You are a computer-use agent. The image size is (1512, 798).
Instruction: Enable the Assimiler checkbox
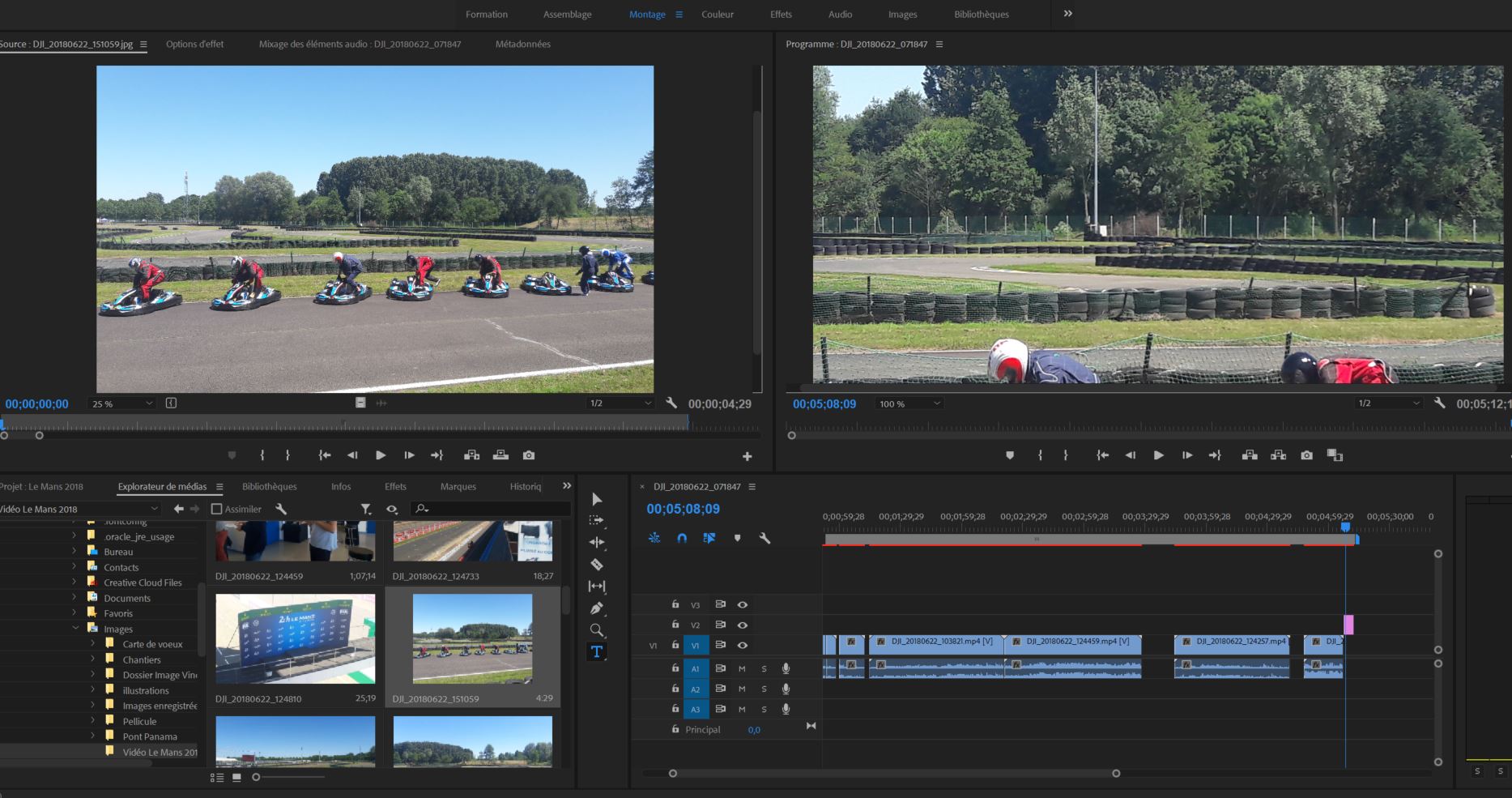pyautogui.click(x=217, y=509)
